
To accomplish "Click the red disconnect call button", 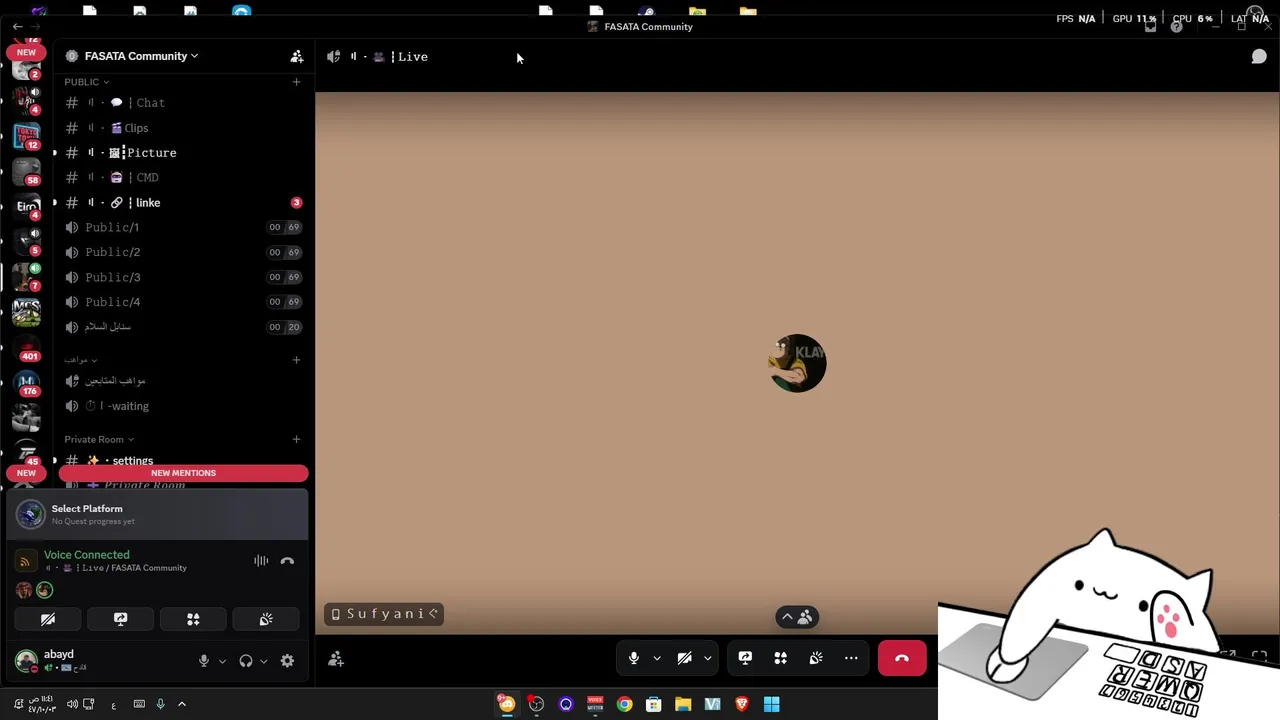I will pyautogui.click(x=902, y=658).
